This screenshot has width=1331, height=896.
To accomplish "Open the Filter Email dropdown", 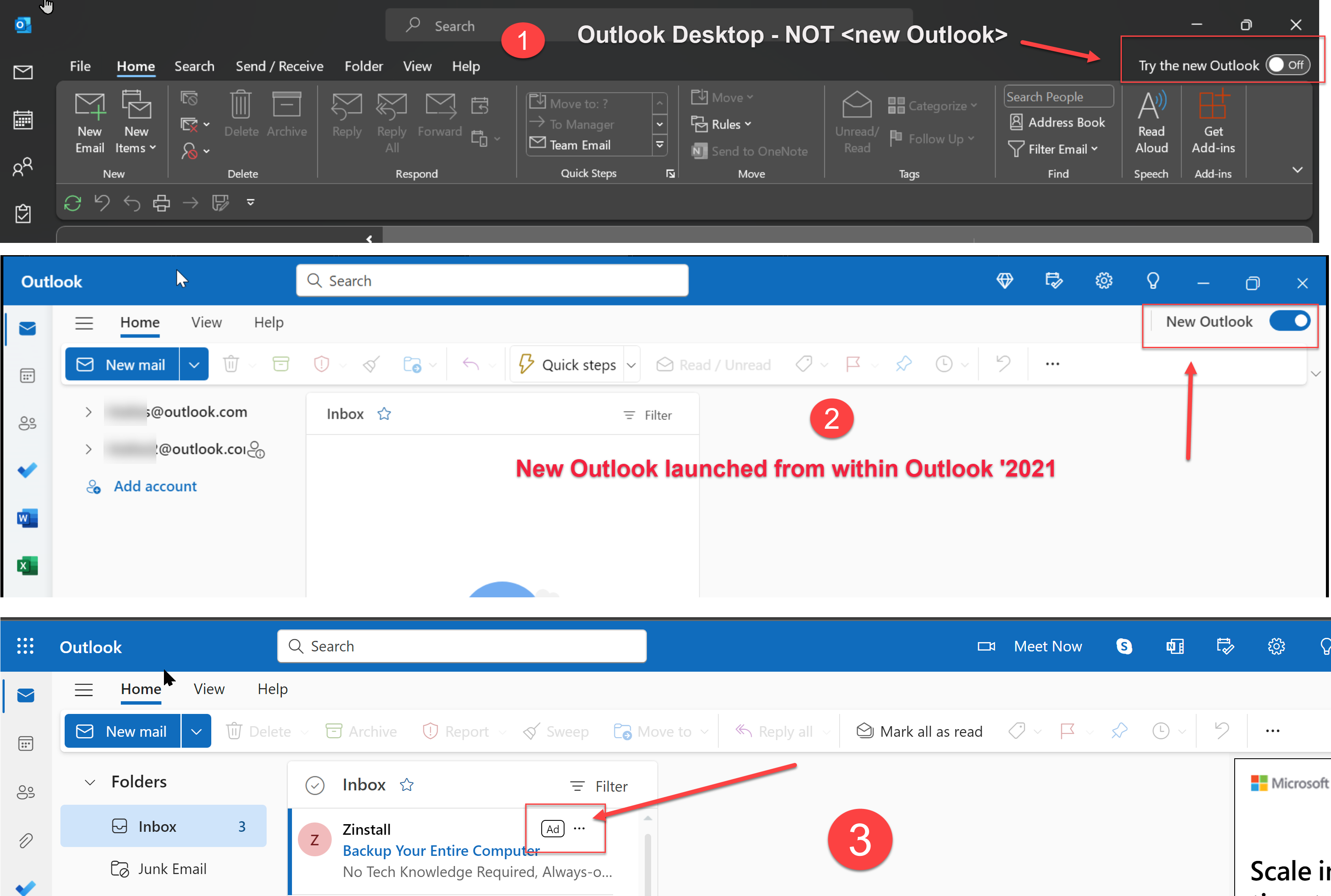I will pos(1053,149).
